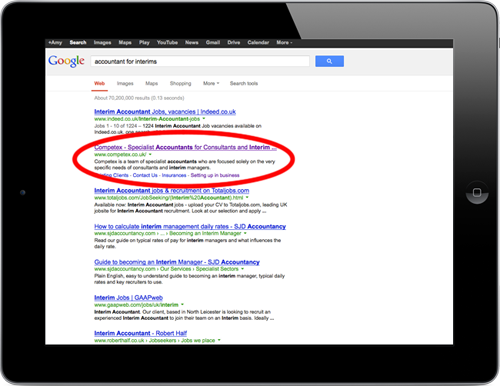Click the Google logo
This screenshot has height=386, width=500.
coord(66,61)
